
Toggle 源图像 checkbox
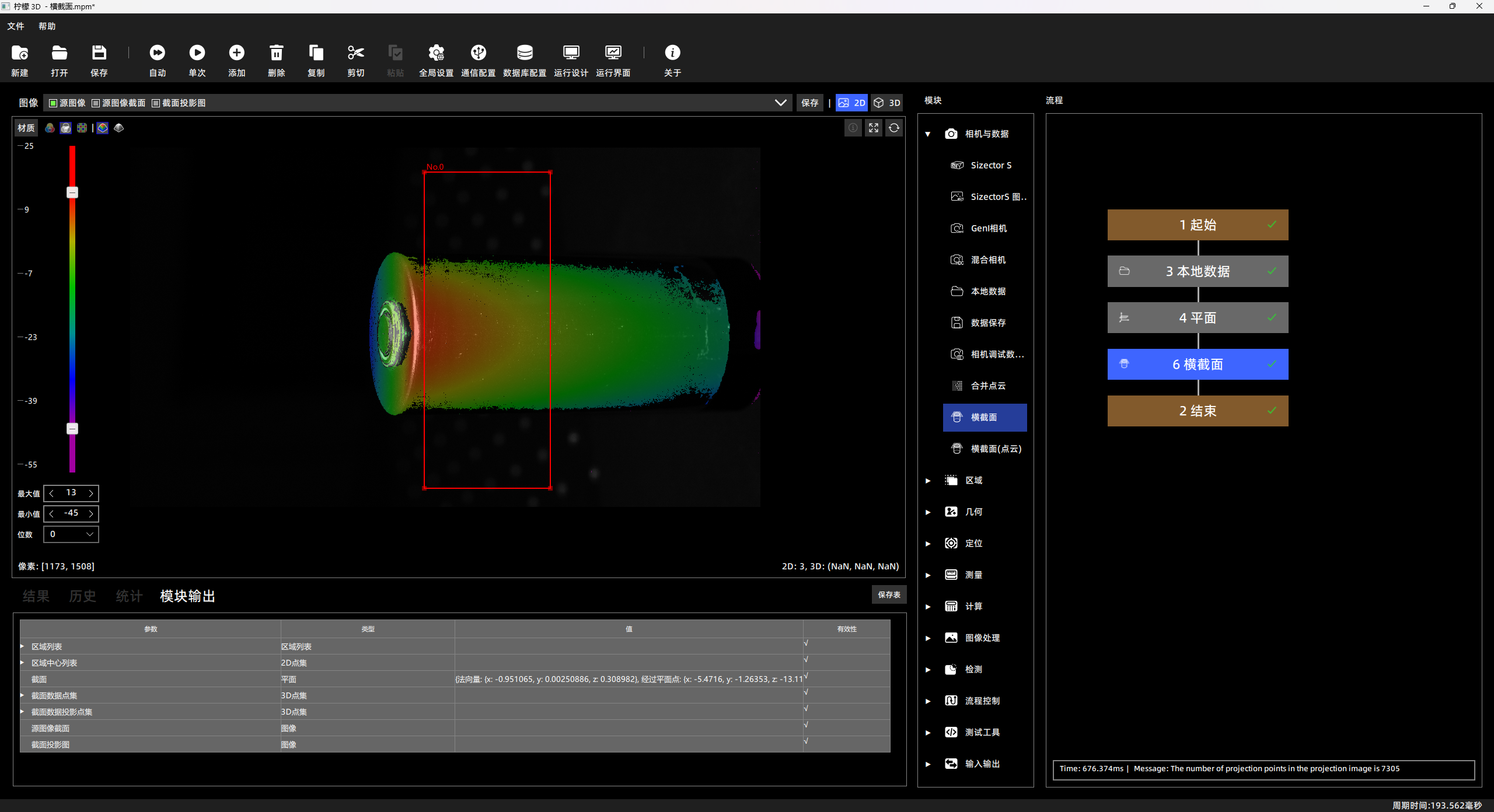click(x=53, y=103)
